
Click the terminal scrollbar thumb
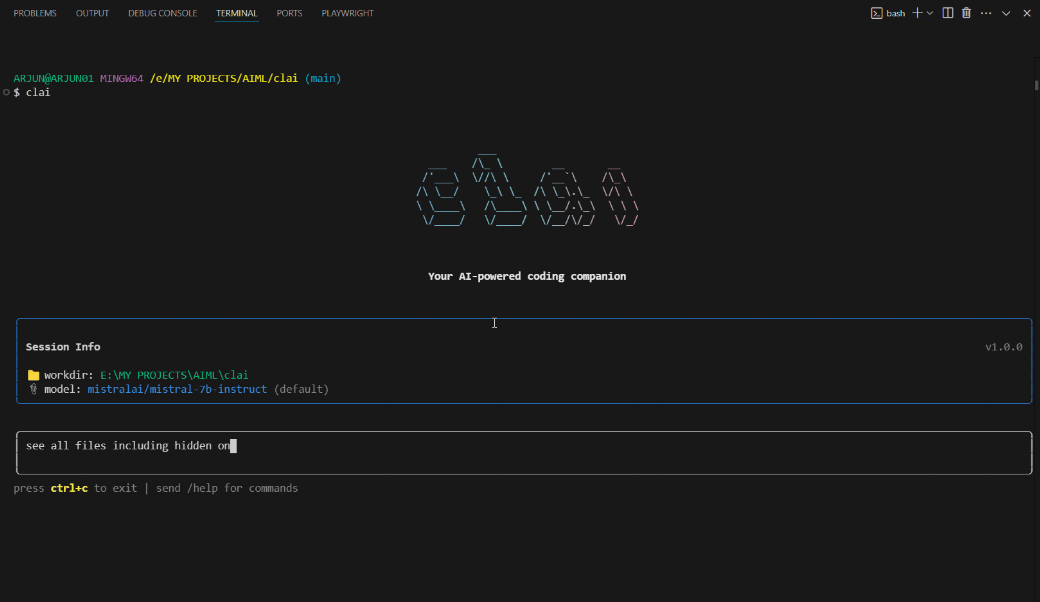point(1036,86)
